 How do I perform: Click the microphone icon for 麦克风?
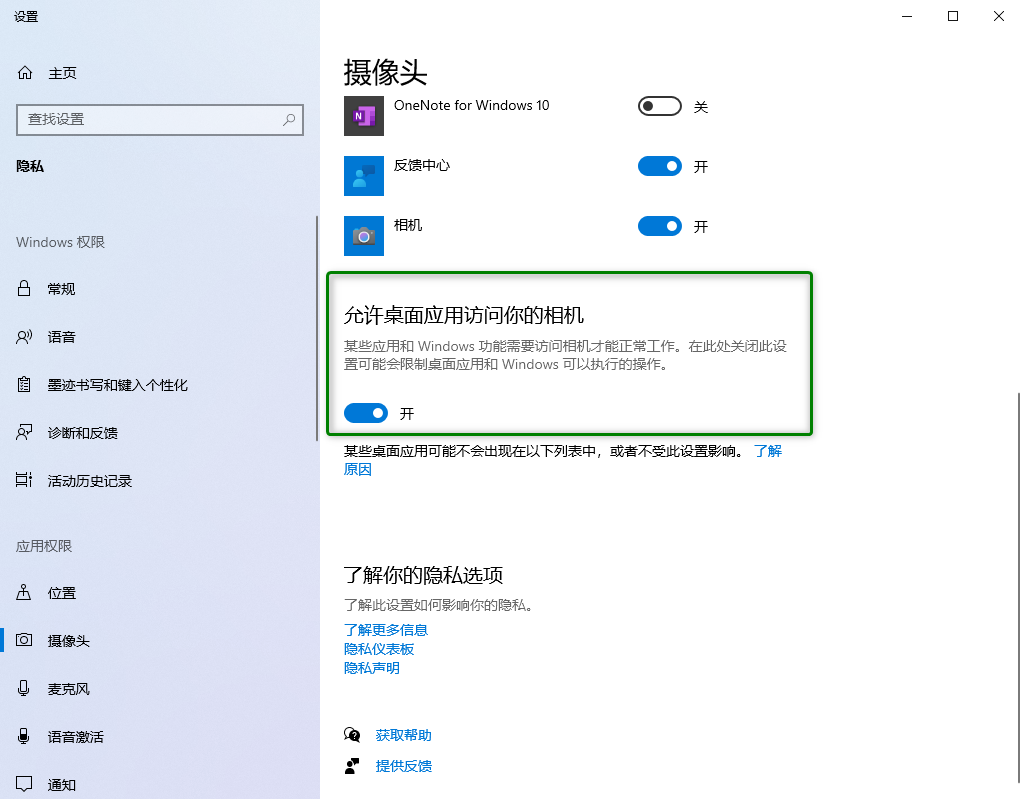pos(24,688)
